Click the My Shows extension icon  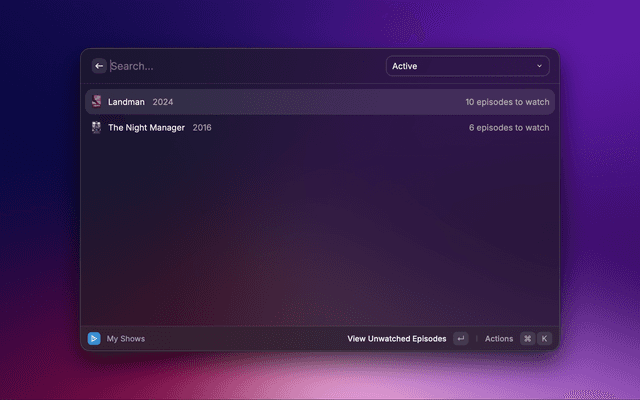(94, 339)
